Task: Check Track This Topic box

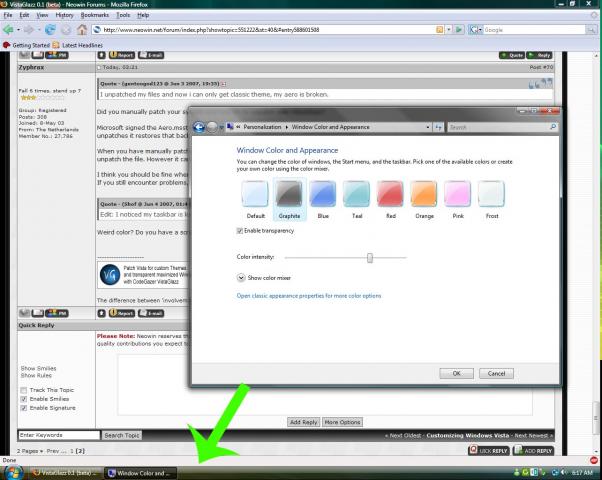Action: pyautogui.click(x=24, y=390)
